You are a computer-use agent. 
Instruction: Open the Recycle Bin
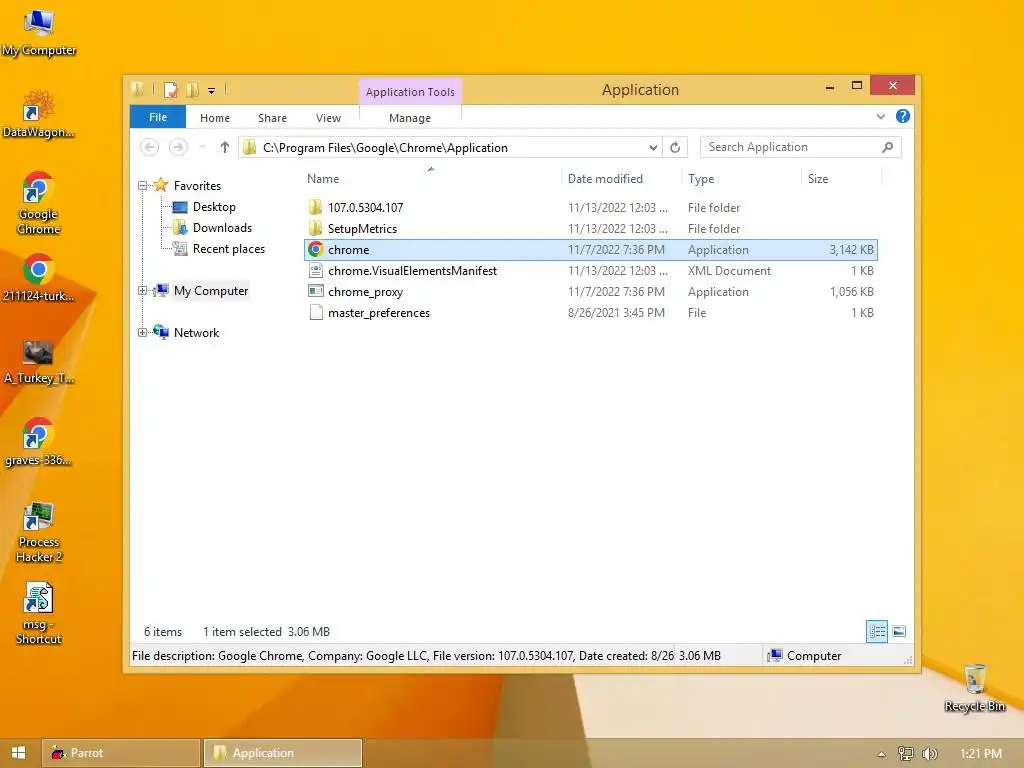[974, 688]
